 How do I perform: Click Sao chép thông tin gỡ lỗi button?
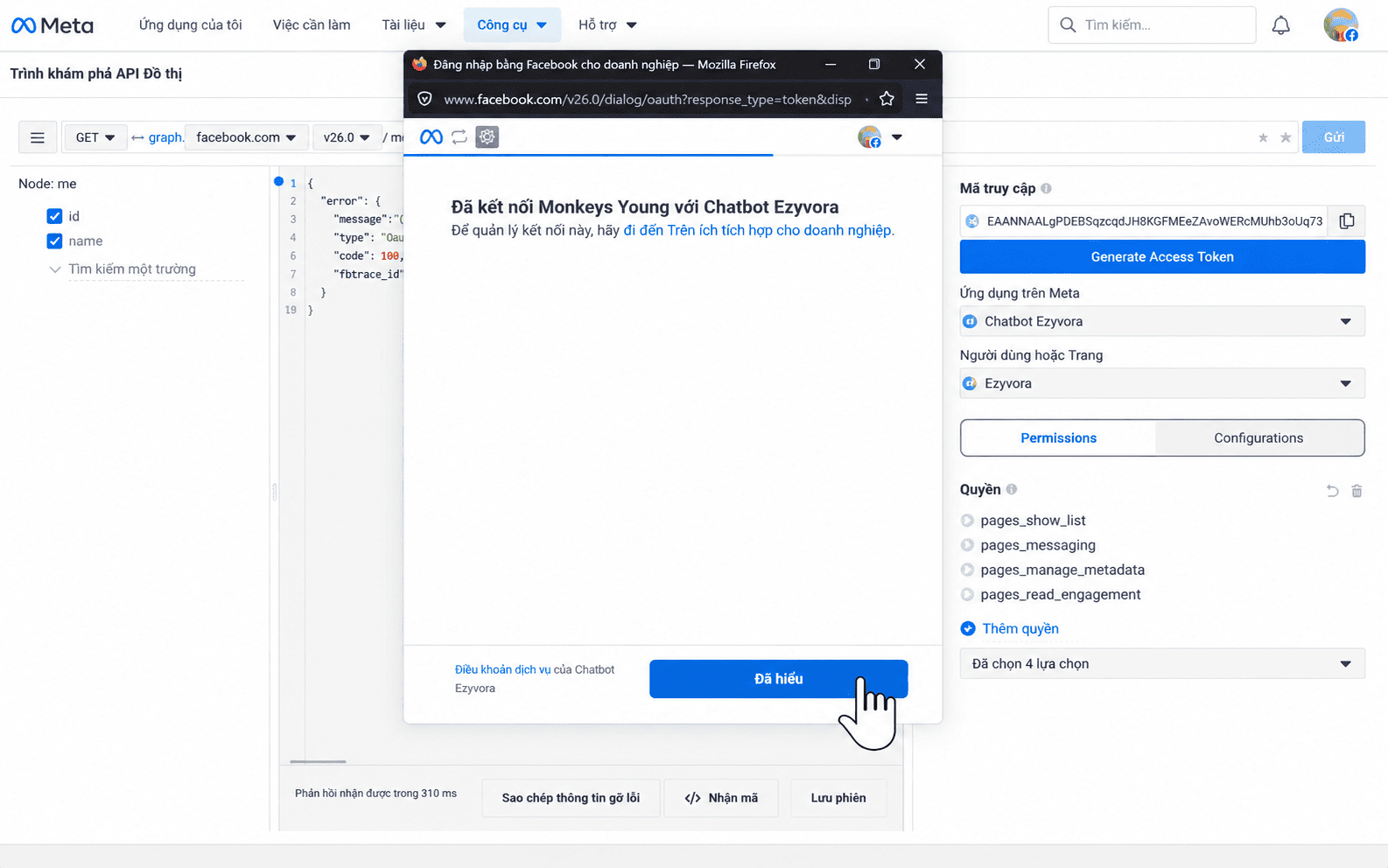[x=571, y=798]
